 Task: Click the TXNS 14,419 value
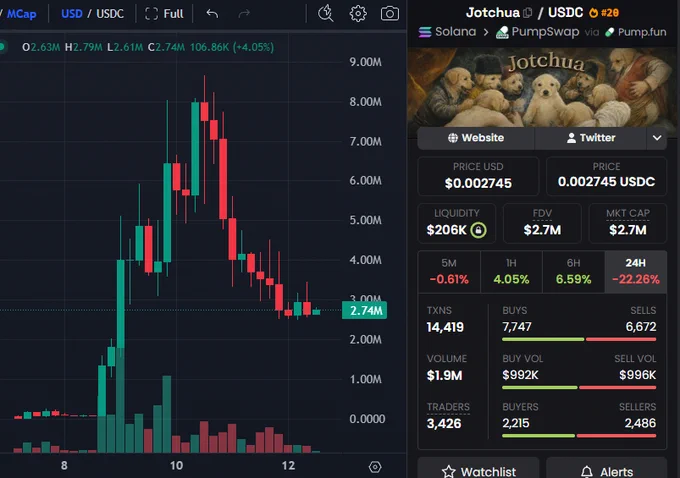coord(445,327)
